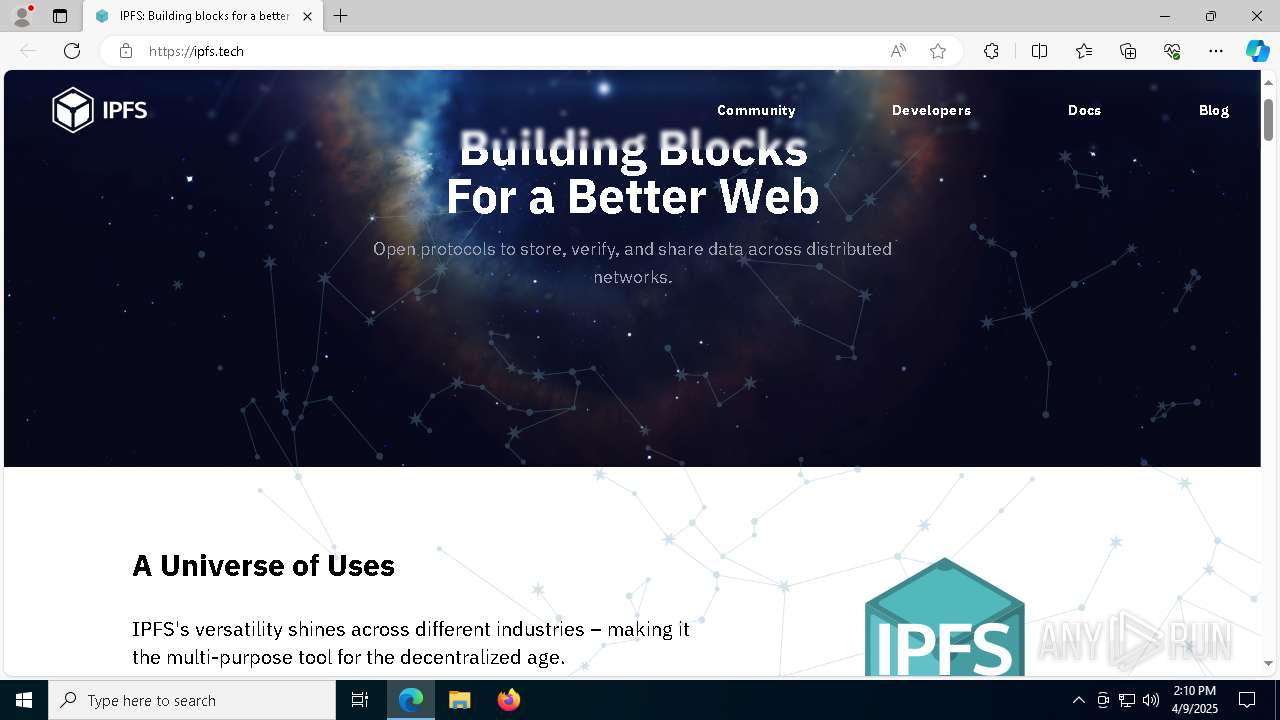The width and height of the screenshot is (1280, 720).
Task: Open the Favorites list icon
Action: (1084, 51)
